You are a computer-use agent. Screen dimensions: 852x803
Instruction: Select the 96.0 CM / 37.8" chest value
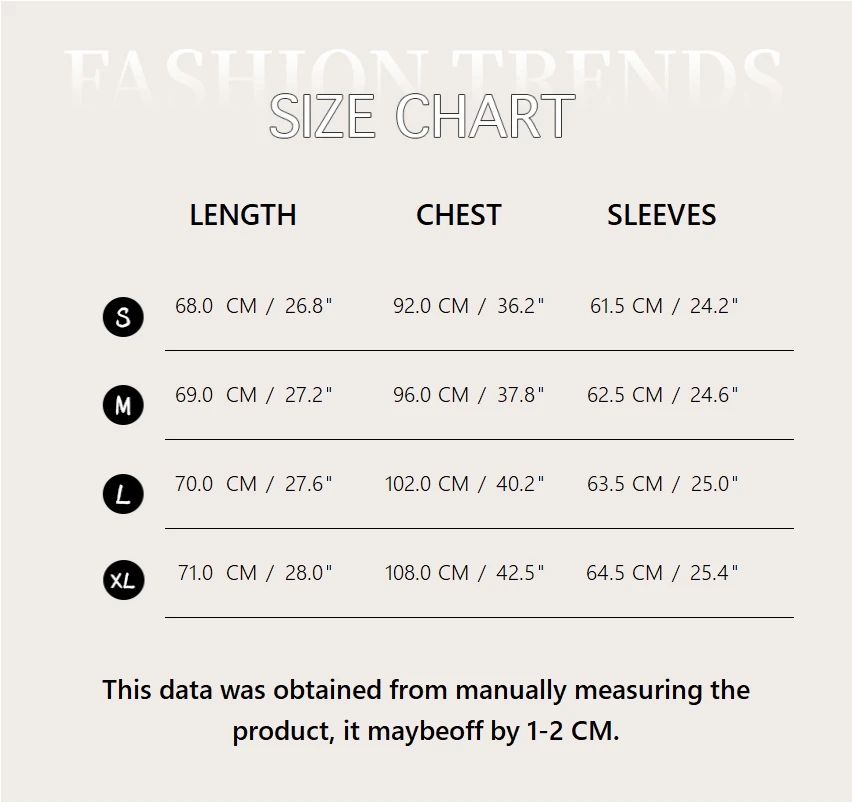468,395
